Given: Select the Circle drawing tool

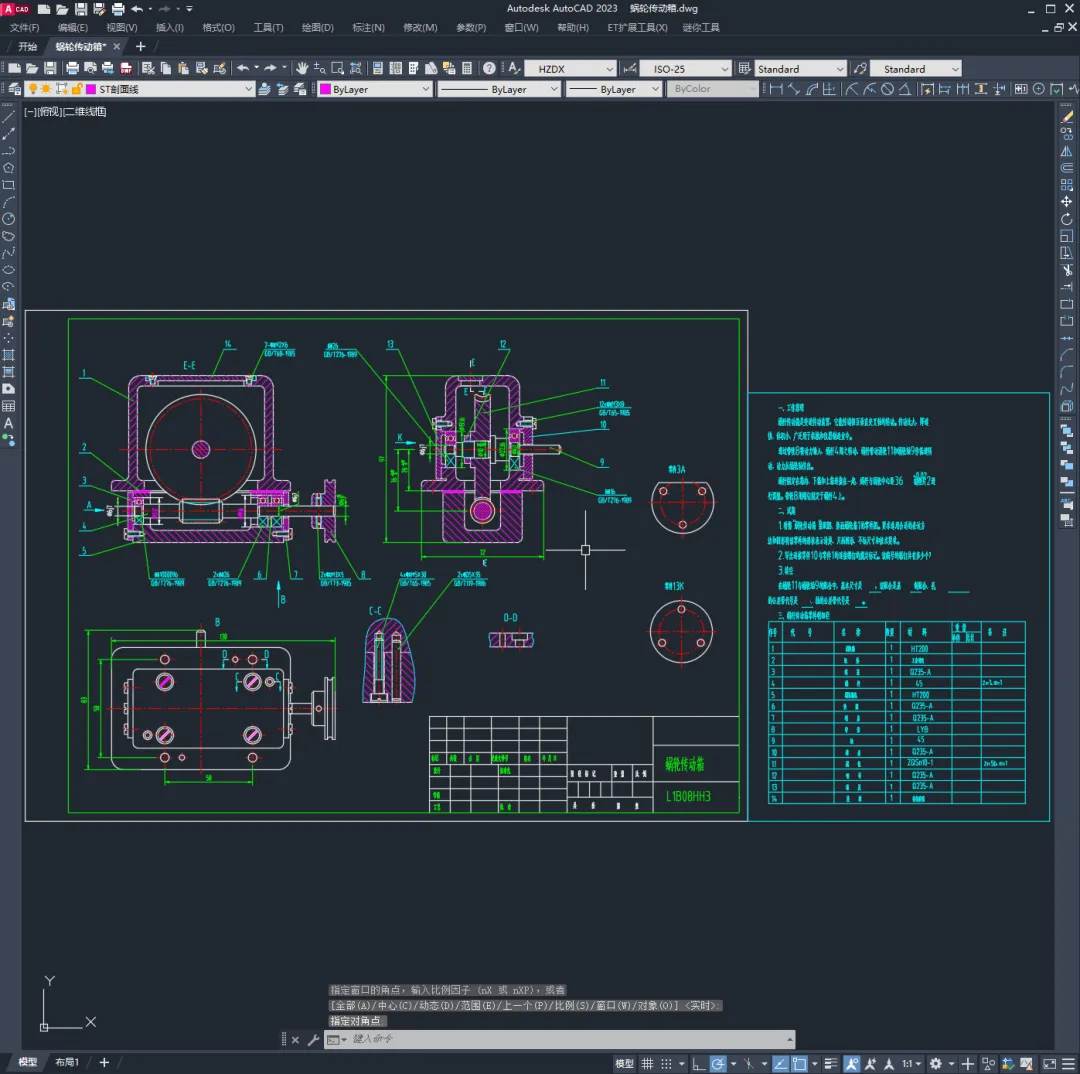Looking at the screenshot, I should point(9,219).
